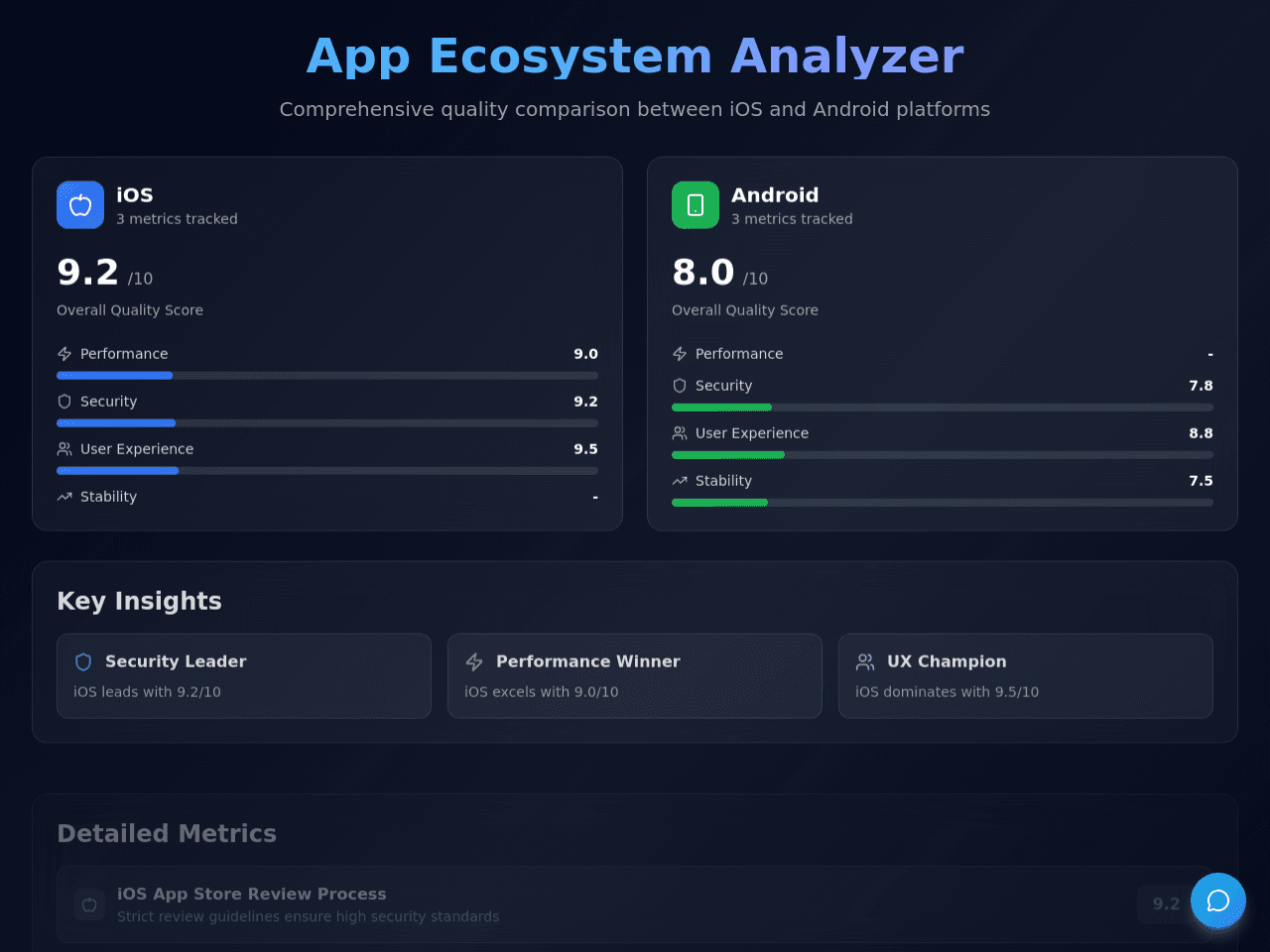Click the Android Performance lightning icon
This screenshot has height=952, width=1270.
coord(680,354)
